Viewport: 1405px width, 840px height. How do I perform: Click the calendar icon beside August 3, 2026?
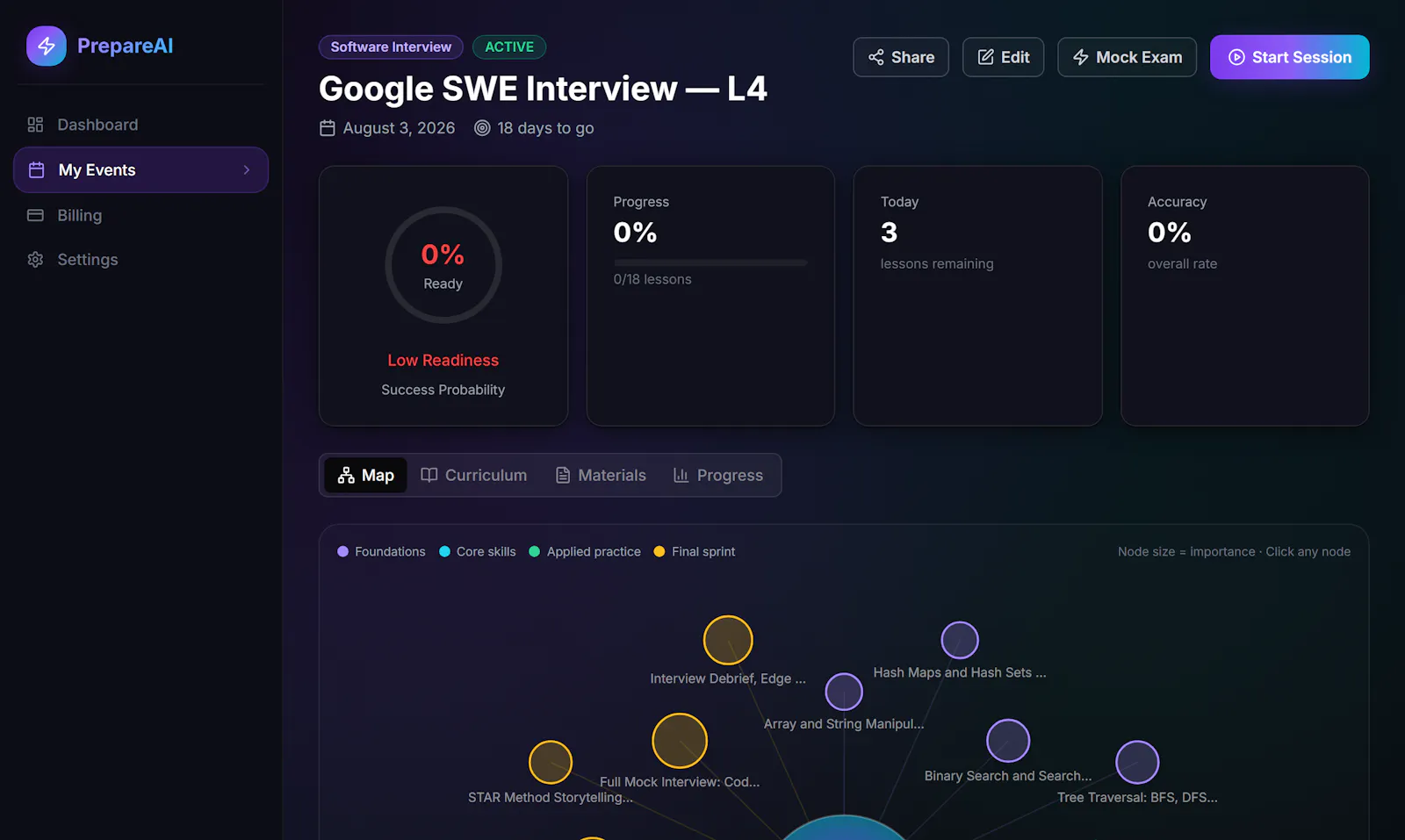coord(328,128)
